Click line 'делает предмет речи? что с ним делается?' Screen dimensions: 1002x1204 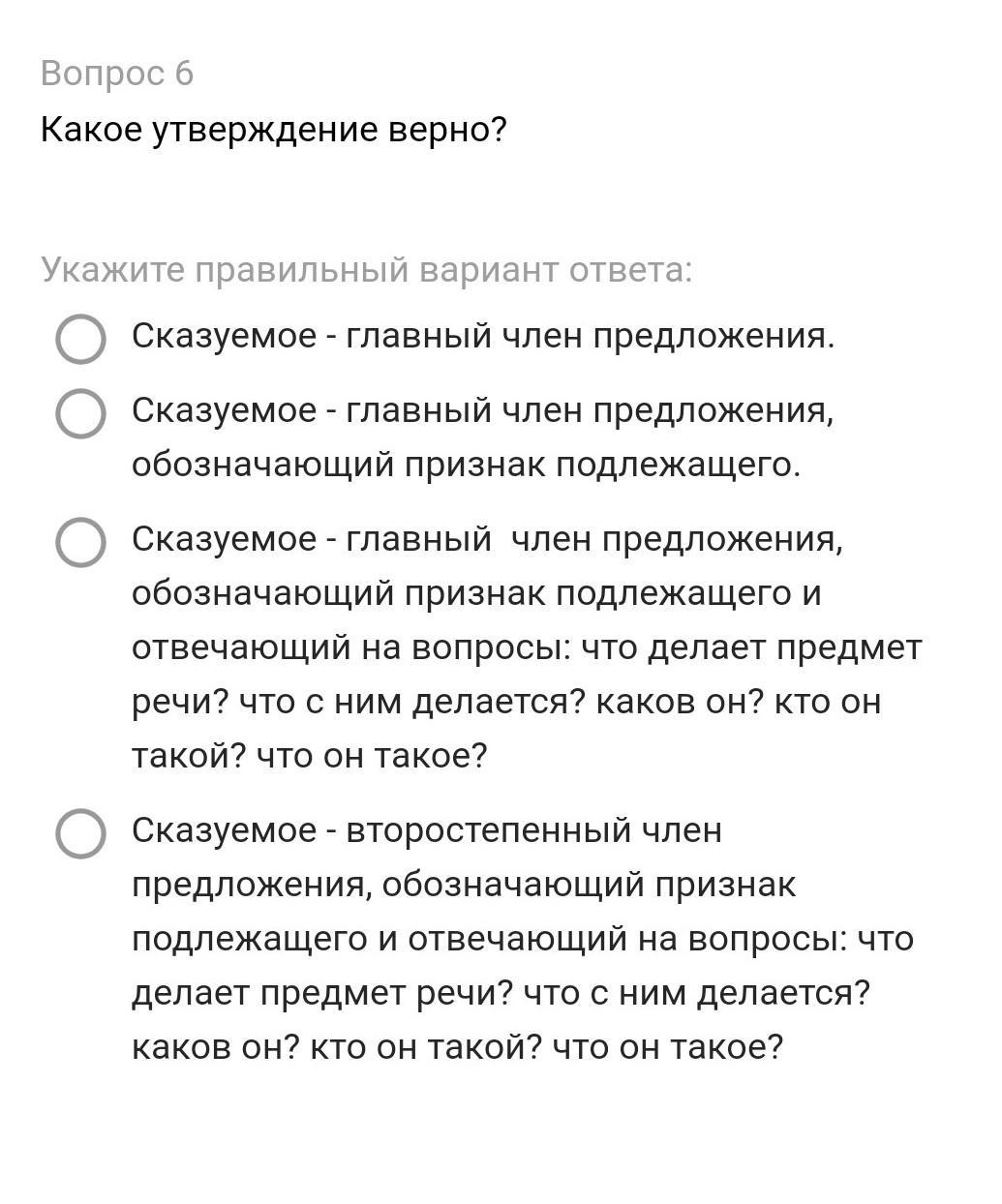(501, 994)
